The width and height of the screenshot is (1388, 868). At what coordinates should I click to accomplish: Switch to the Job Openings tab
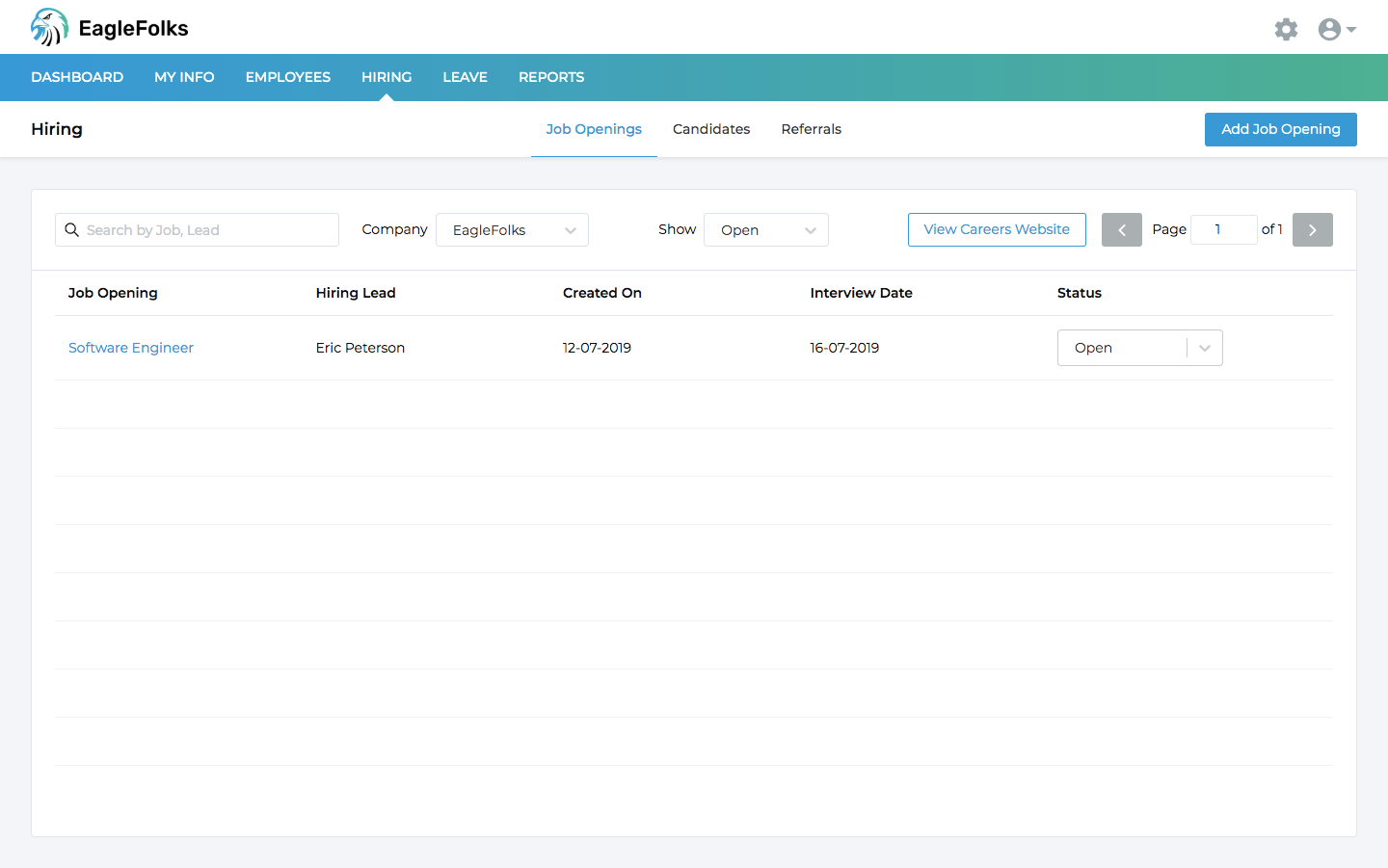pyautogui.click(x=594, y=129)
